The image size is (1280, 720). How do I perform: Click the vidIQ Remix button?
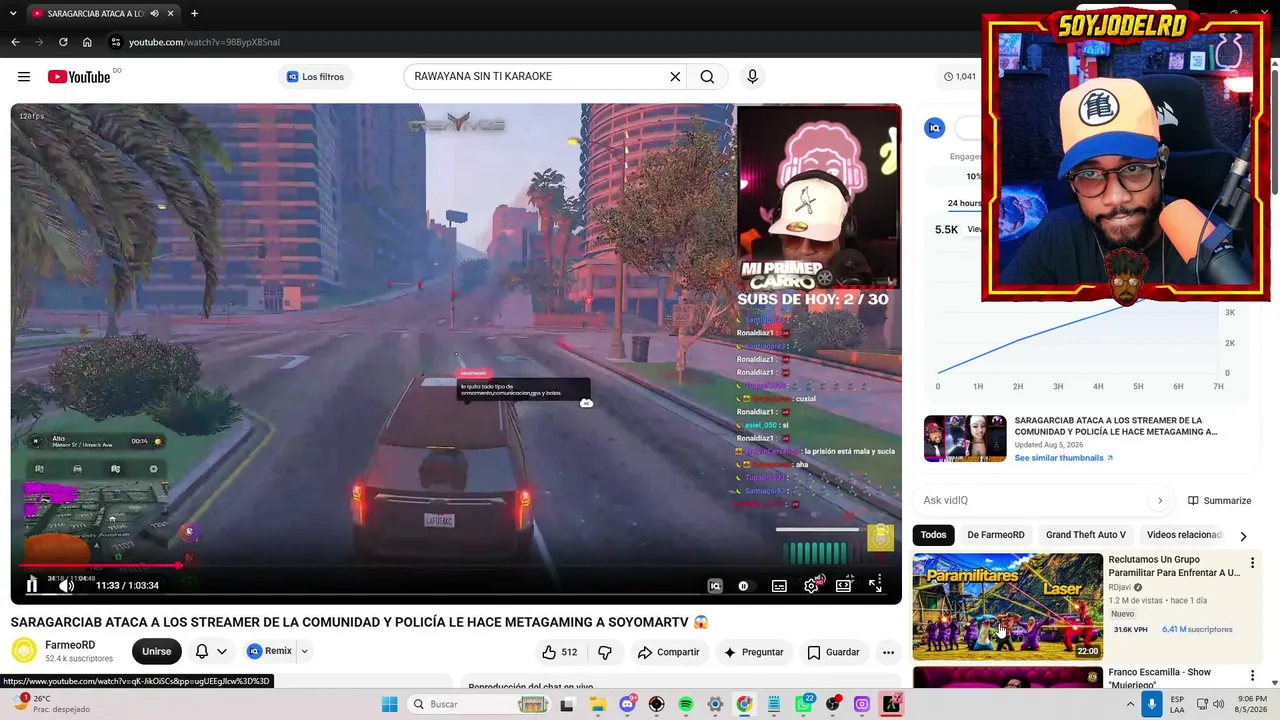pos(270,651)
